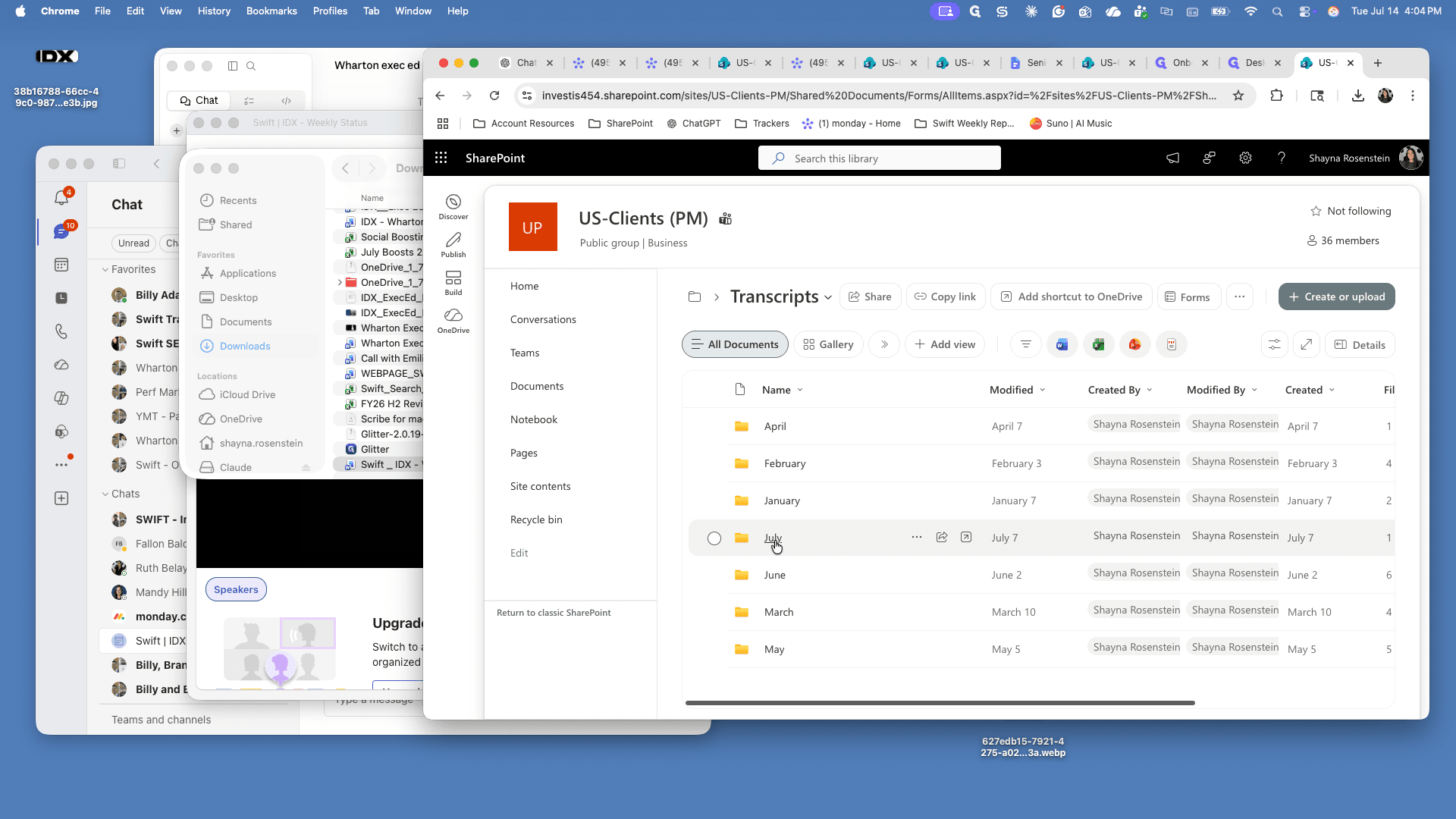This screenshot has width=1456, height=819.
Task: Open Created By column dropdown
Action: [x=1150, y=390]
